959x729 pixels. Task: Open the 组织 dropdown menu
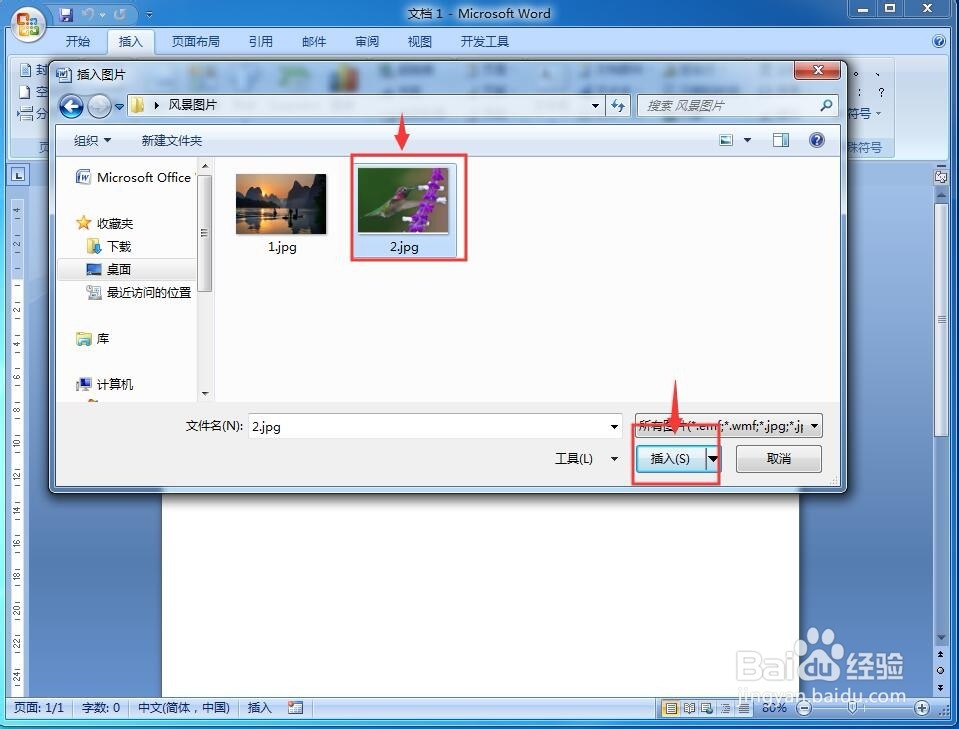(92, 141)
